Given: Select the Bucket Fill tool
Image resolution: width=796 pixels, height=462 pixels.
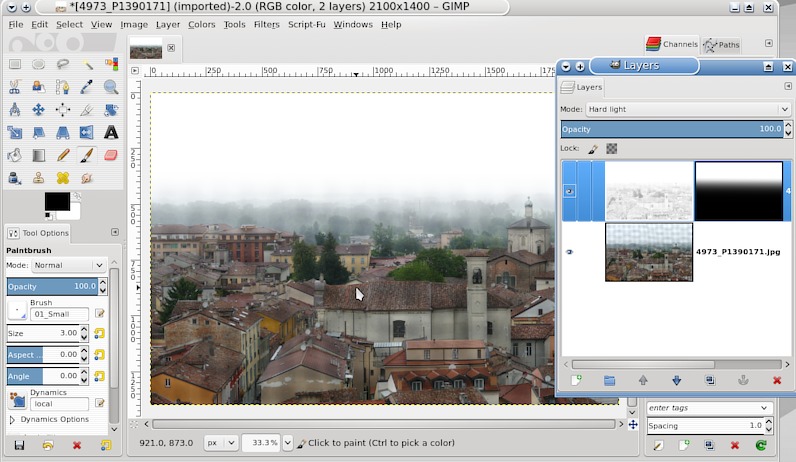Looking at the screenshot, I should (15, 155).
